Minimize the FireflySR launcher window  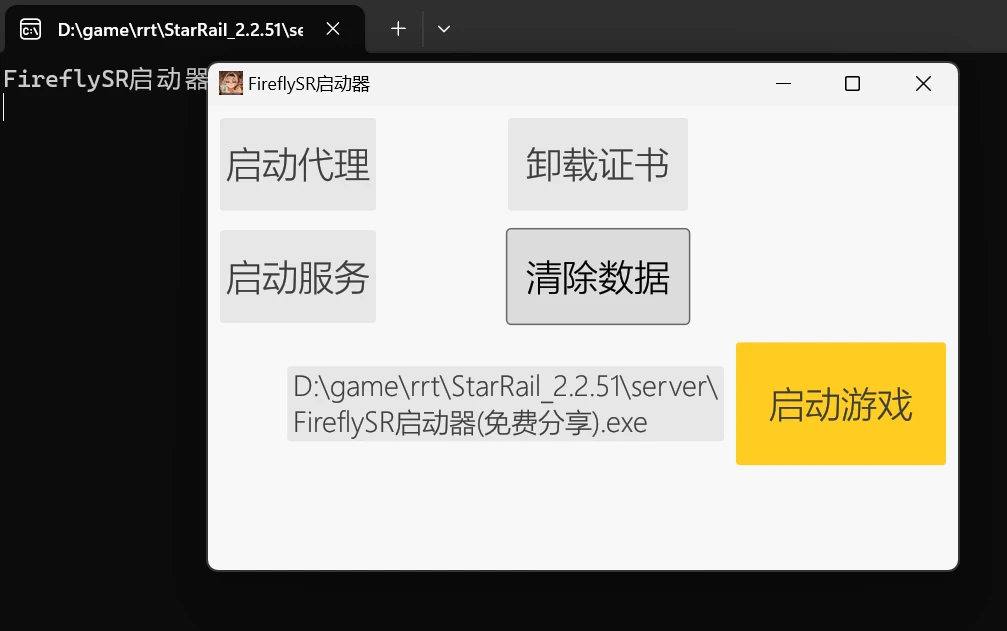783,83
